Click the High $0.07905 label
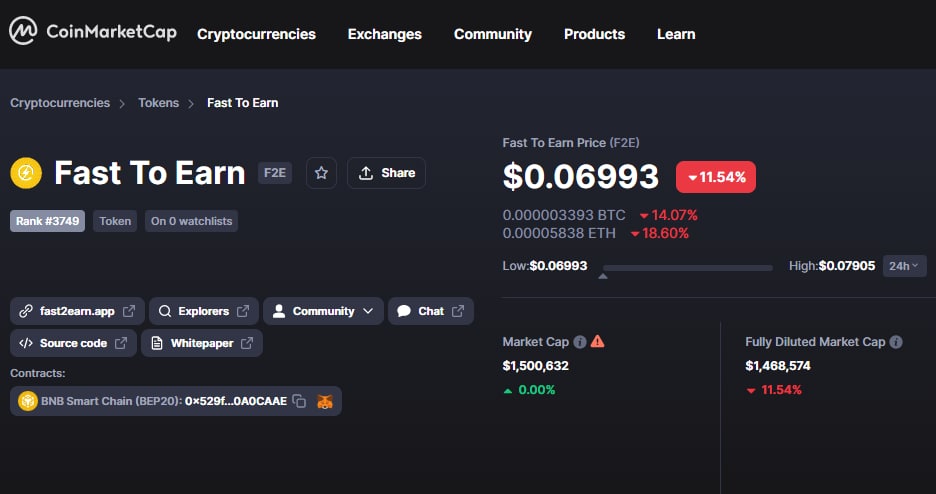This screenshot has width=936, height=494. click(x=832, y=265)
